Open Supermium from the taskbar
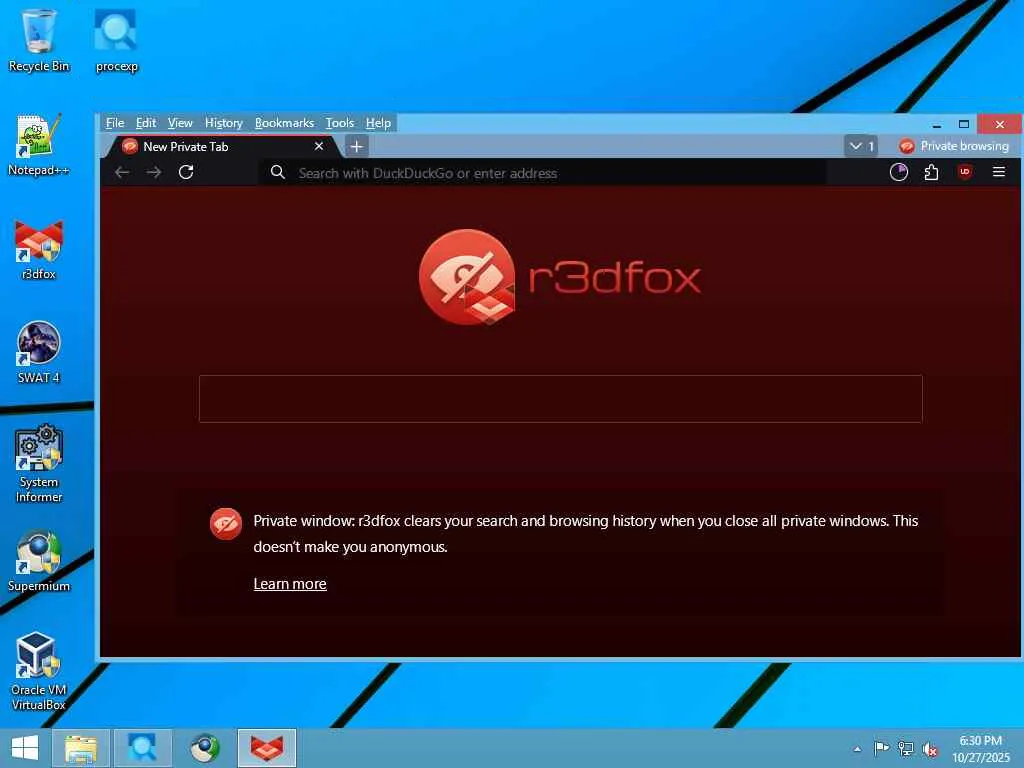The width and height of the screenshot is (1024, 768). [205, 748]
